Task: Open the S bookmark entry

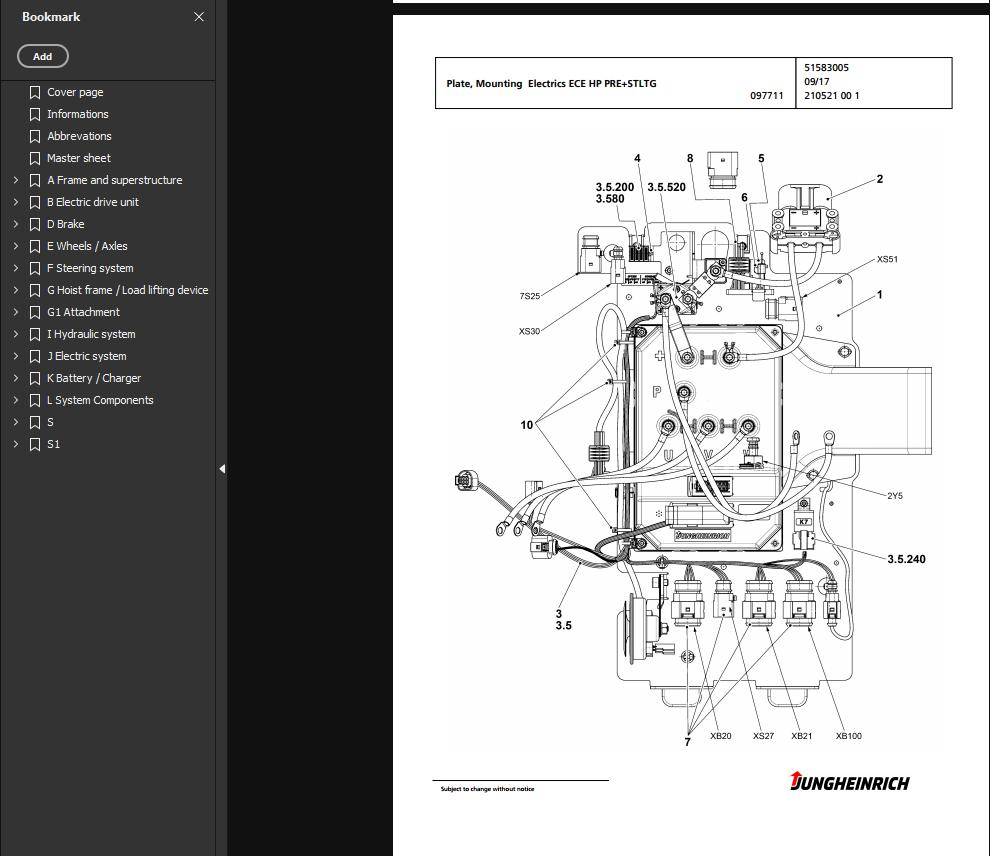Action: 48,422
